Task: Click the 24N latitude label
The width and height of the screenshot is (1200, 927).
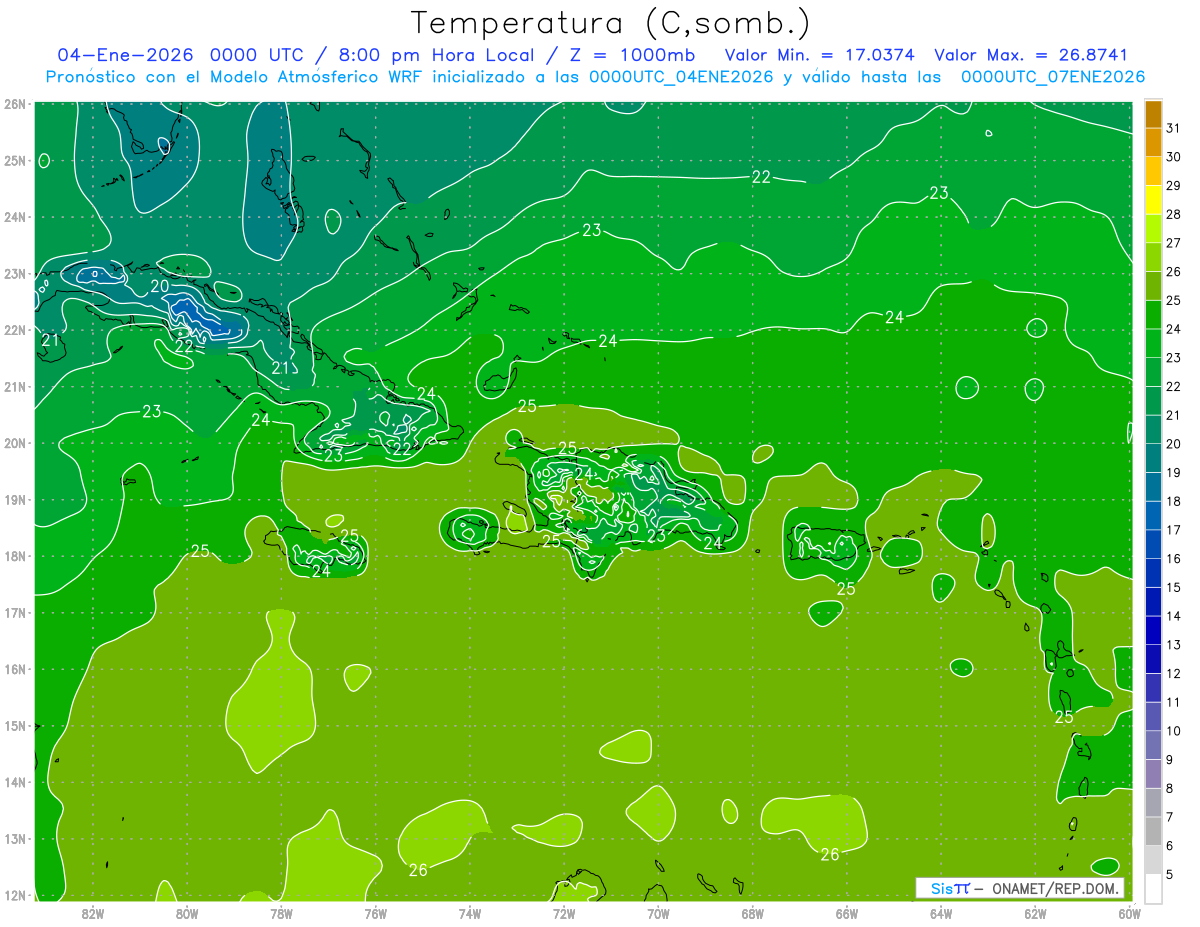Action: pyautogui.click(x=14, y=217)
